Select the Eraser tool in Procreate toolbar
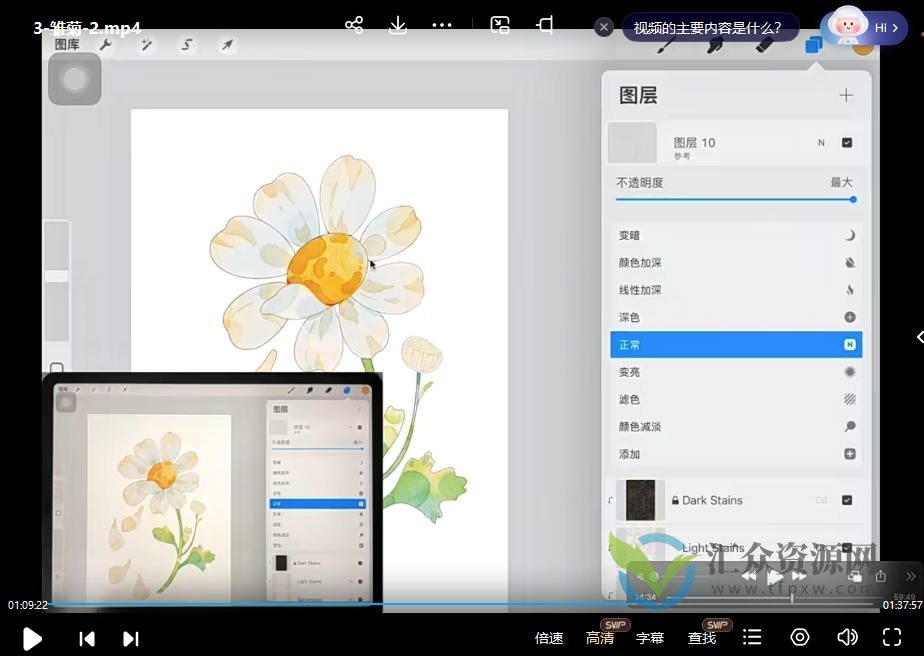The width and height of the screenshot is (924, 656). click(x=764, y=47)
